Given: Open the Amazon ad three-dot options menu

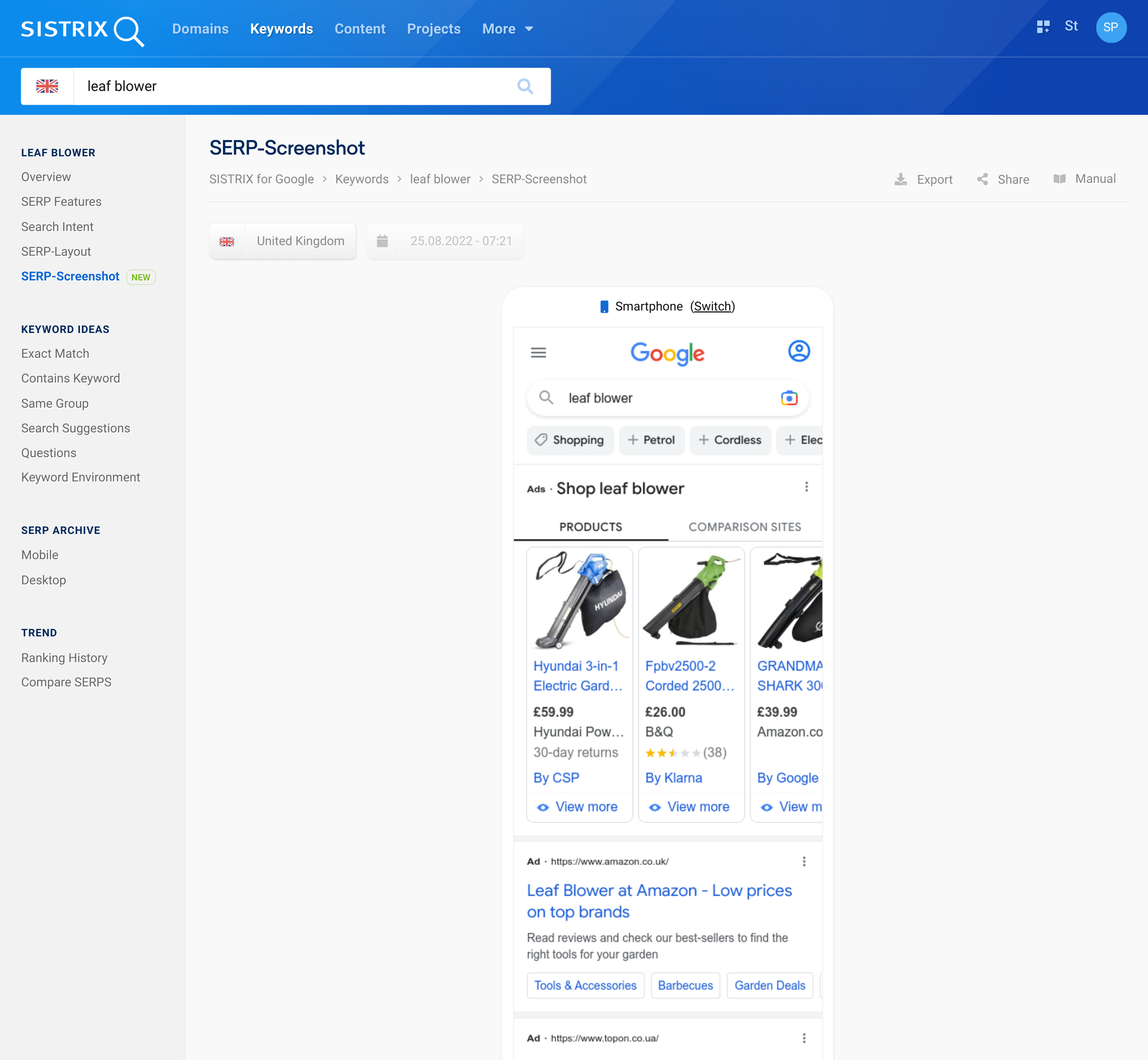Looking at the screenshot, I should click(804, 862).
